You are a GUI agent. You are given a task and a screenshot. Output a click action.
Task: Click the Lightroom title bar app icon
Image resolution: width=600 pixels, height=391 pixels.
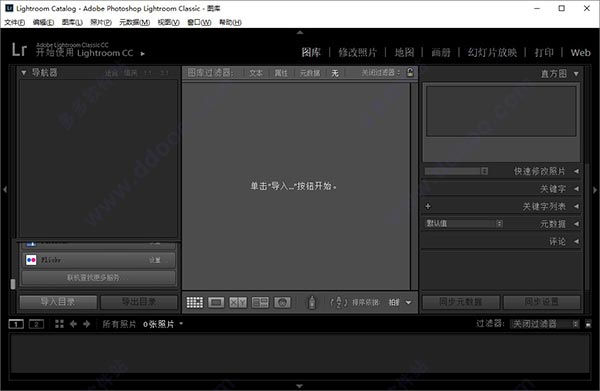point(9,8)
